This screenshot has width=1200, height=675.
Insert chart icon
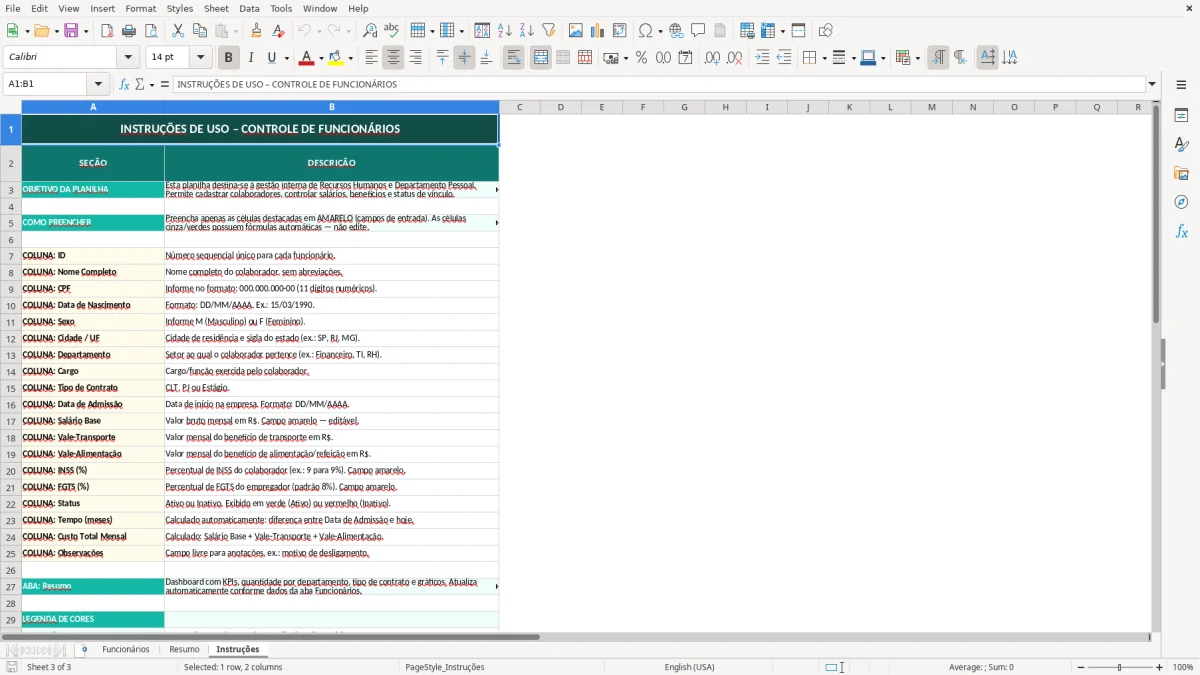(598, 31)
